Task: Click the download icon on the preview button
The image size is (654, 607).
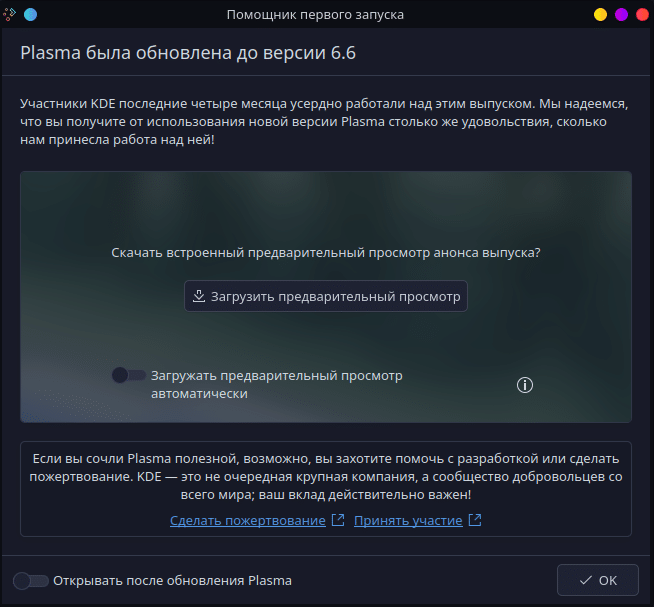Action: [x=199, y=296]
